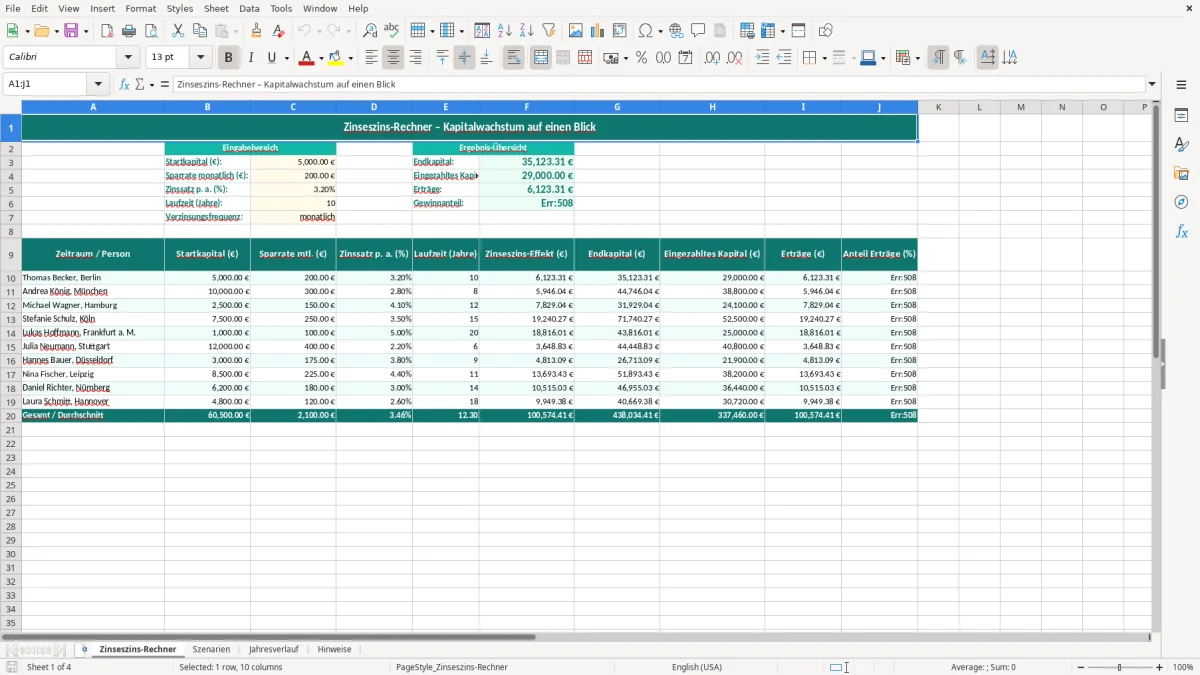
Task: Toggle Merge and Center Cells
Action: [x=541, y=58]
